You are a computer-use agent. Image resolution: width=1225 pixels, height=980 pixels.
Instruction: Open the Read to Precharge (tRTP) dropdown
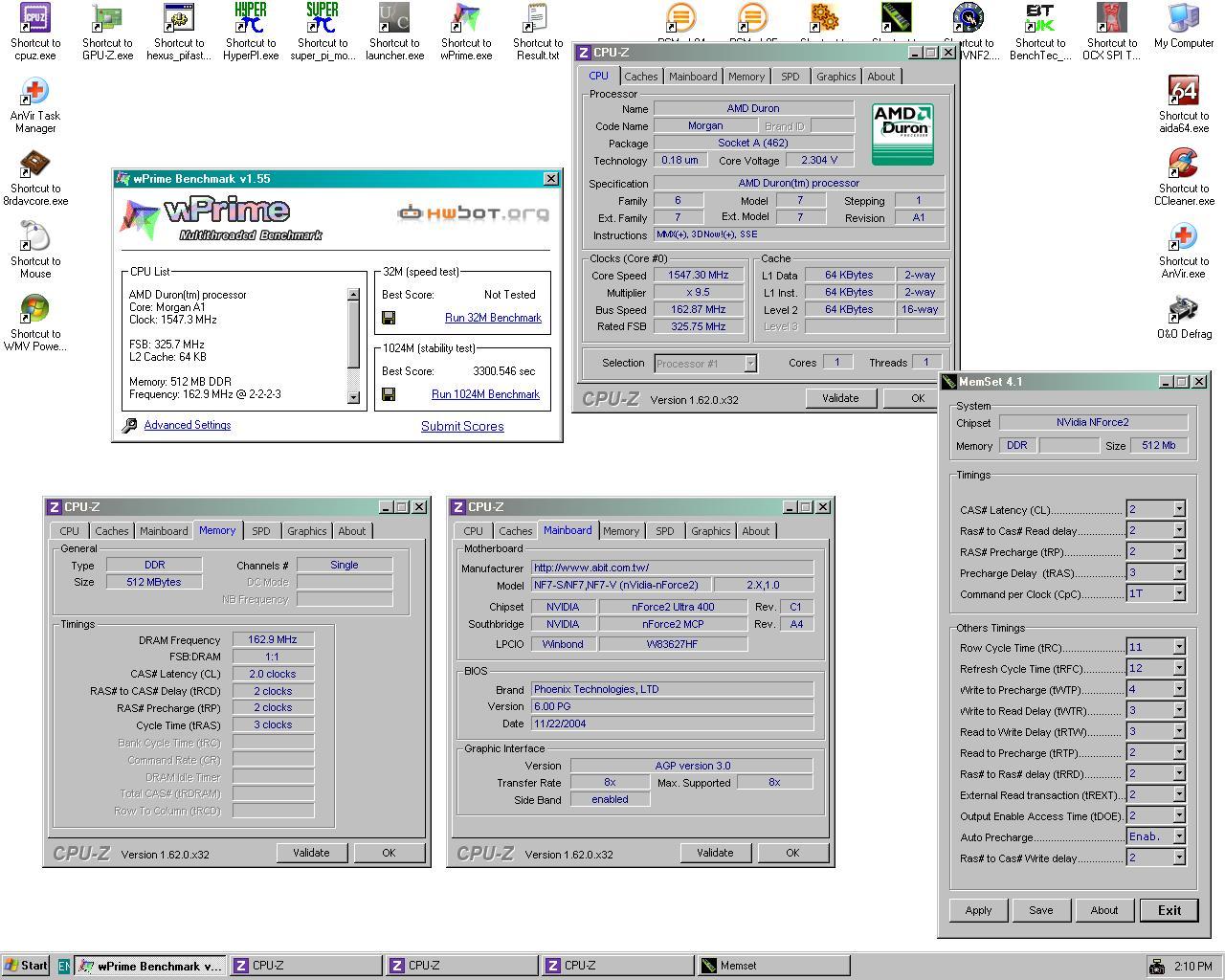[1179, 752]
